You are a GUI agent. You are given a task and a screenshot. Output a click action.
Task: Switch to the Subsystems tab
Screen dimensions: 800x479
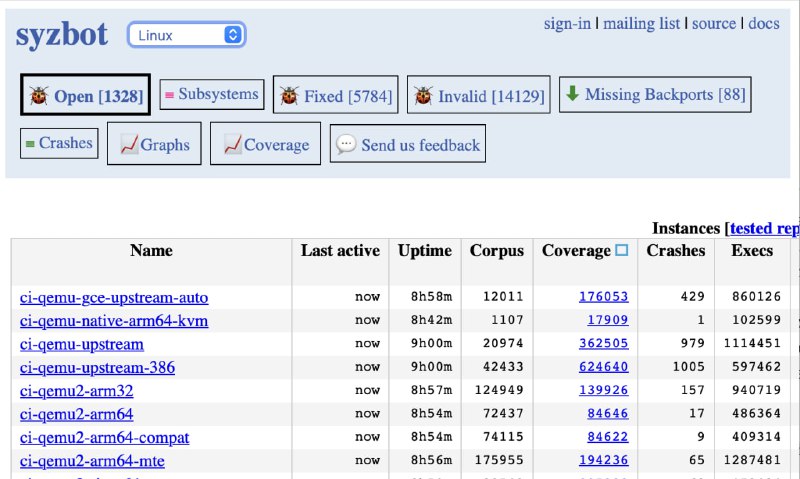(x=212, y=94)
